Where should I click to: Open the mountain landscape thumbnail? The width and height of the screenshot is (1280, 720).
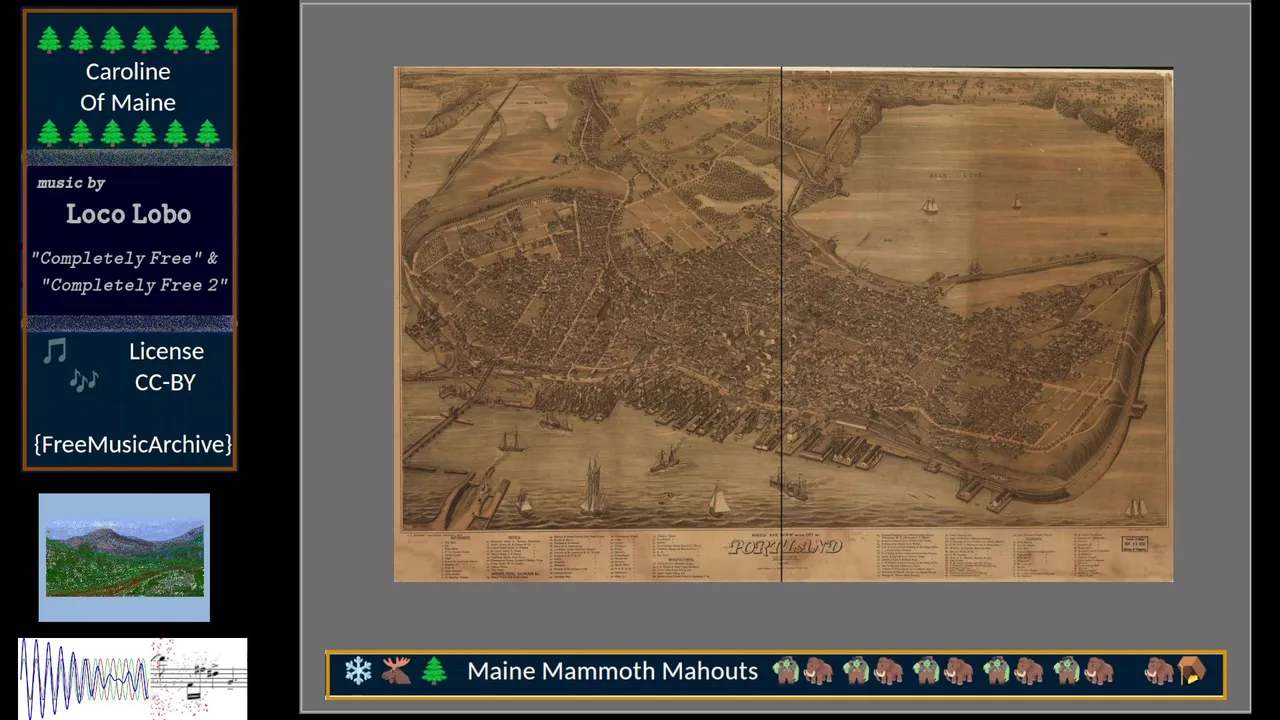[124, 557]
